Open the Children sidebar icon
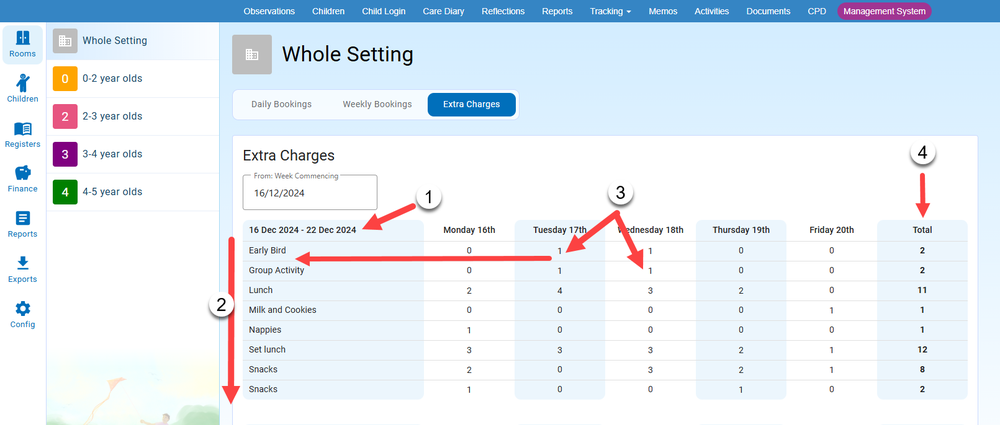Screen dimensions: 1000x425 (23, 83)
